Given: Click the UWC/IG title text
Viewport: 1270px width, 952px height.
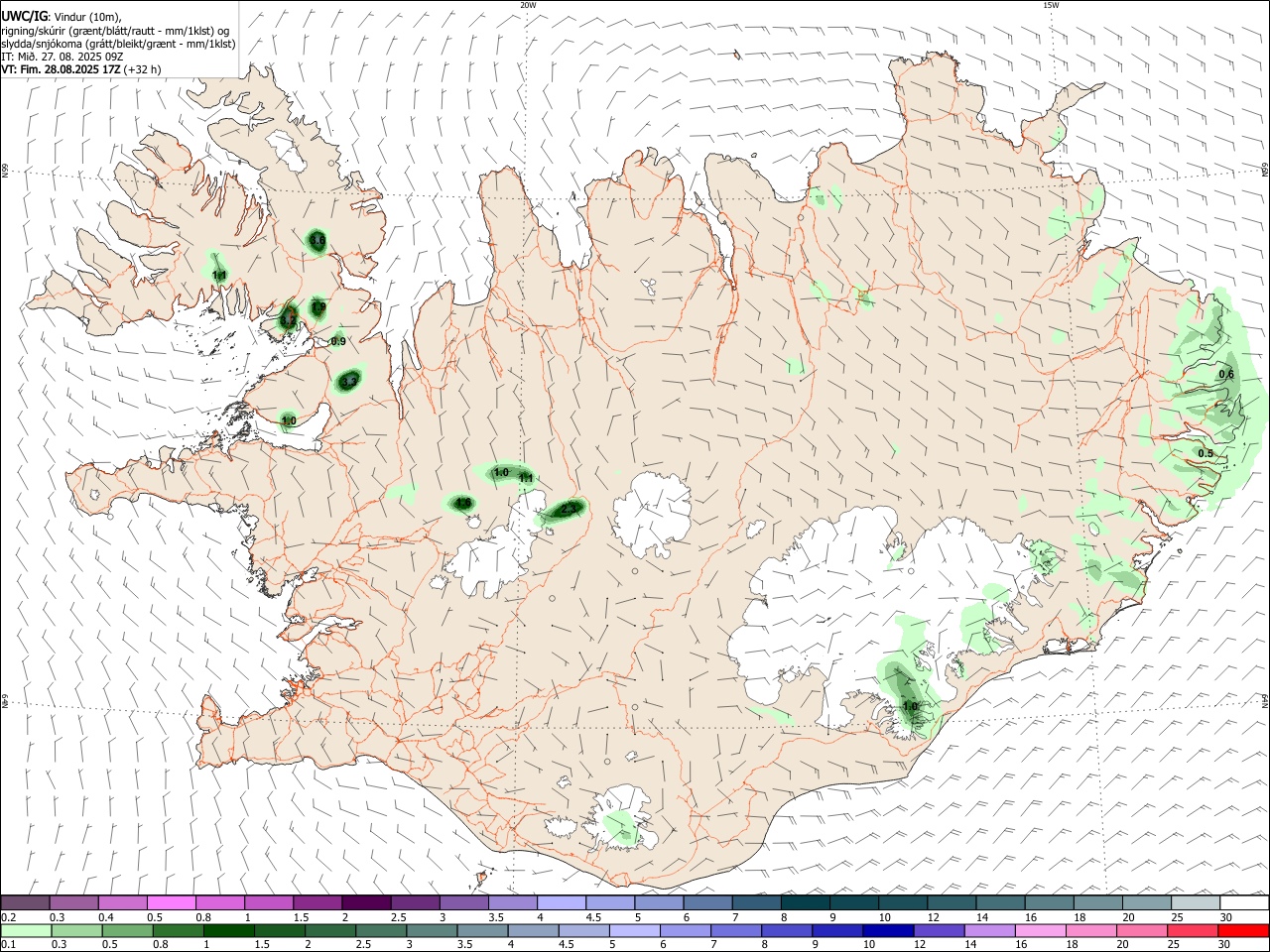Looking at the screenshot, I should coord(25,15).
